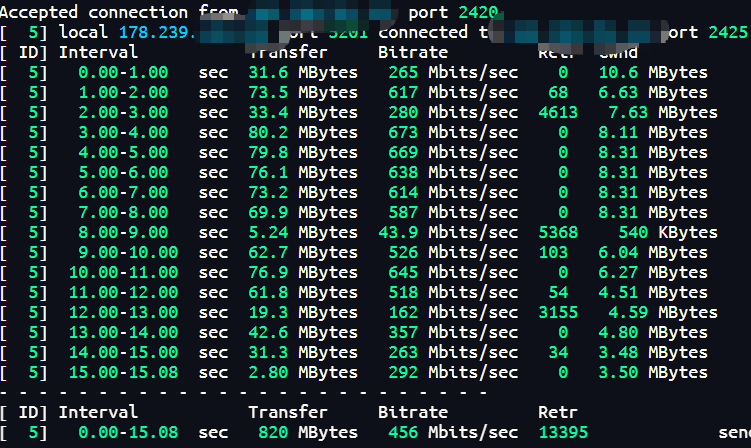Click interval 7.00-8.00
The width and height of the screenshot is (751, 448).
click(123, 212)
